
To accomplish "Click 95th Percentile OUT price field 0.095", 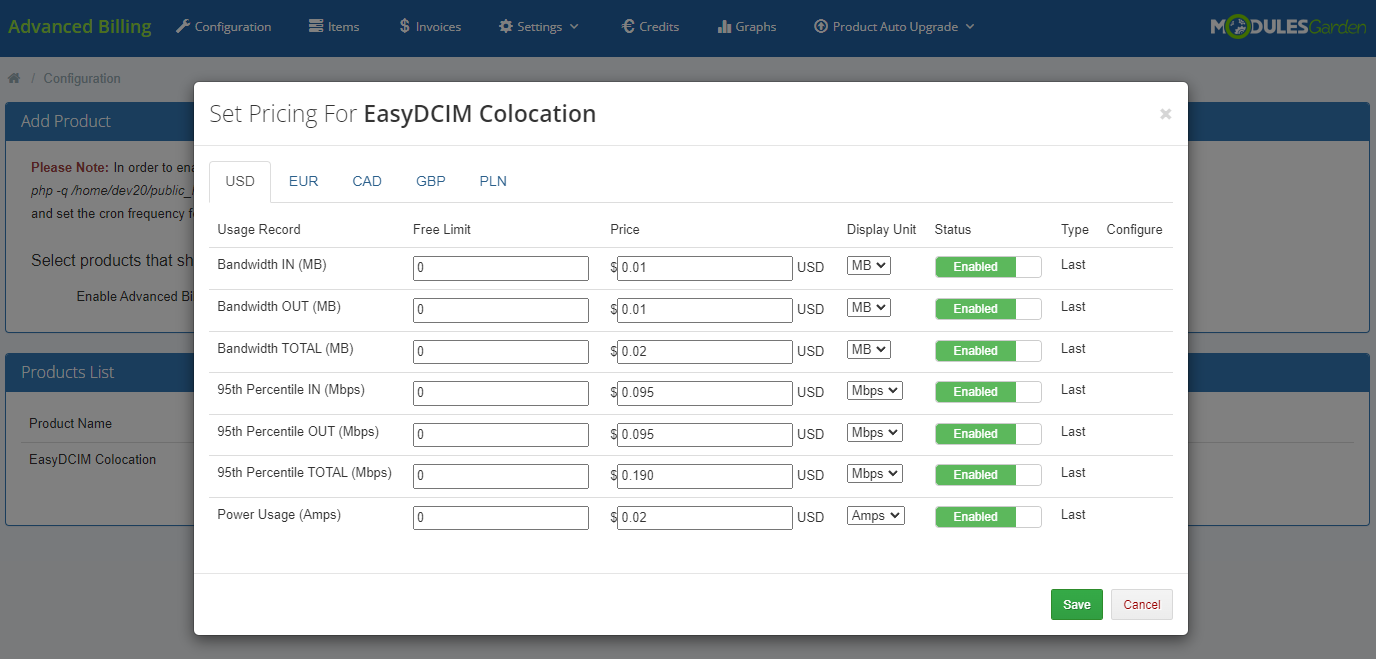I will [x=705, y=435].
